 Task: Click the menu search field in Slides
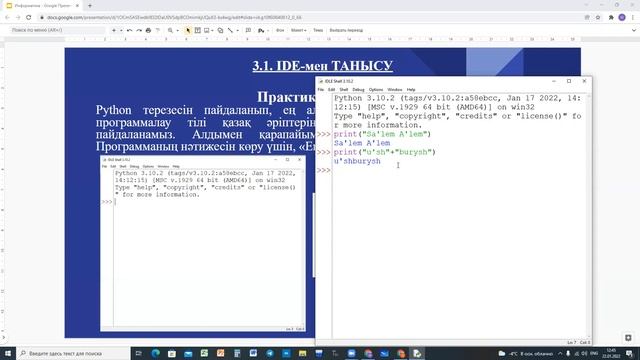tap(57, 30)
